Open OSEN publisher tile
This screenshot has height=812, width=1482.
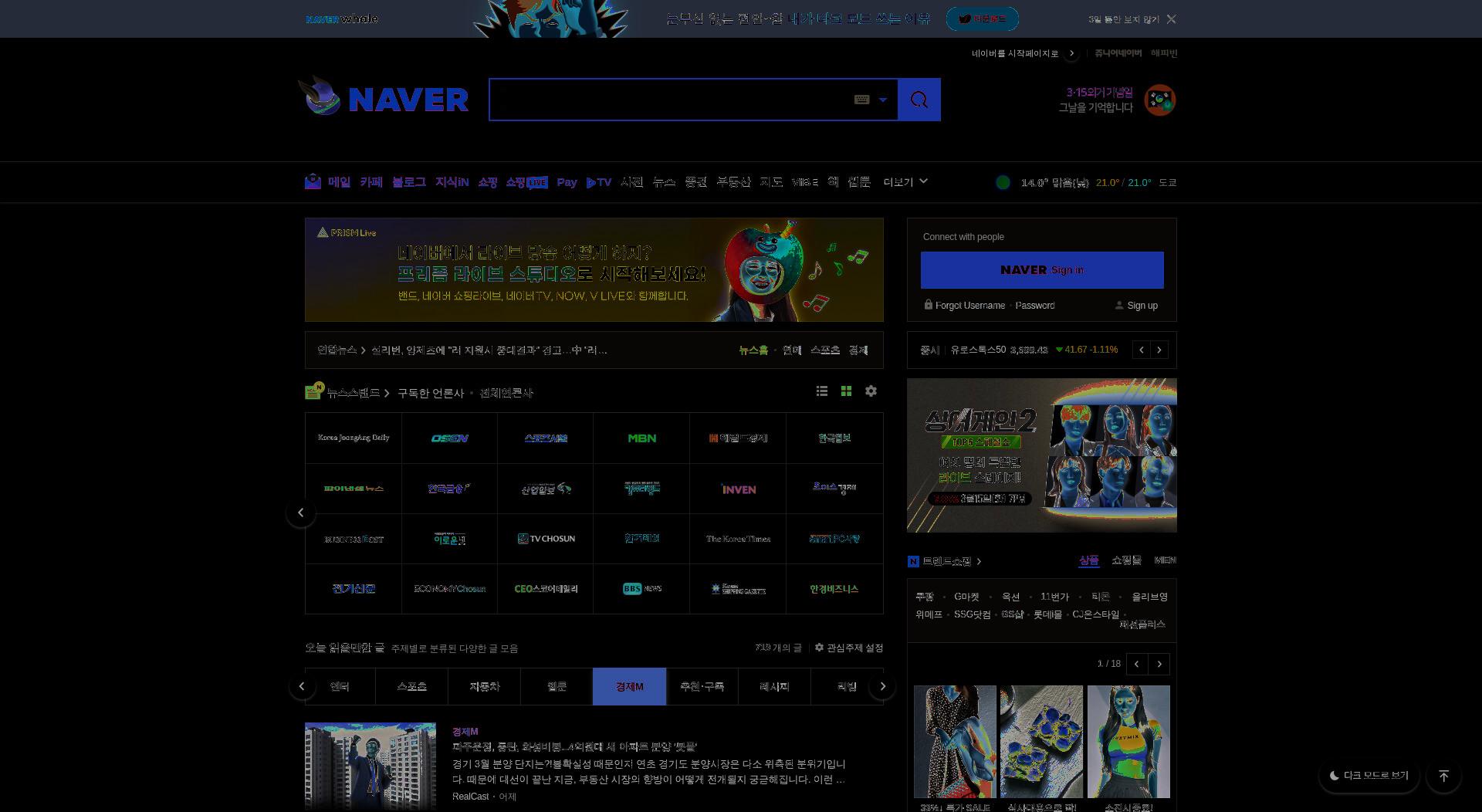click(449, 438)
